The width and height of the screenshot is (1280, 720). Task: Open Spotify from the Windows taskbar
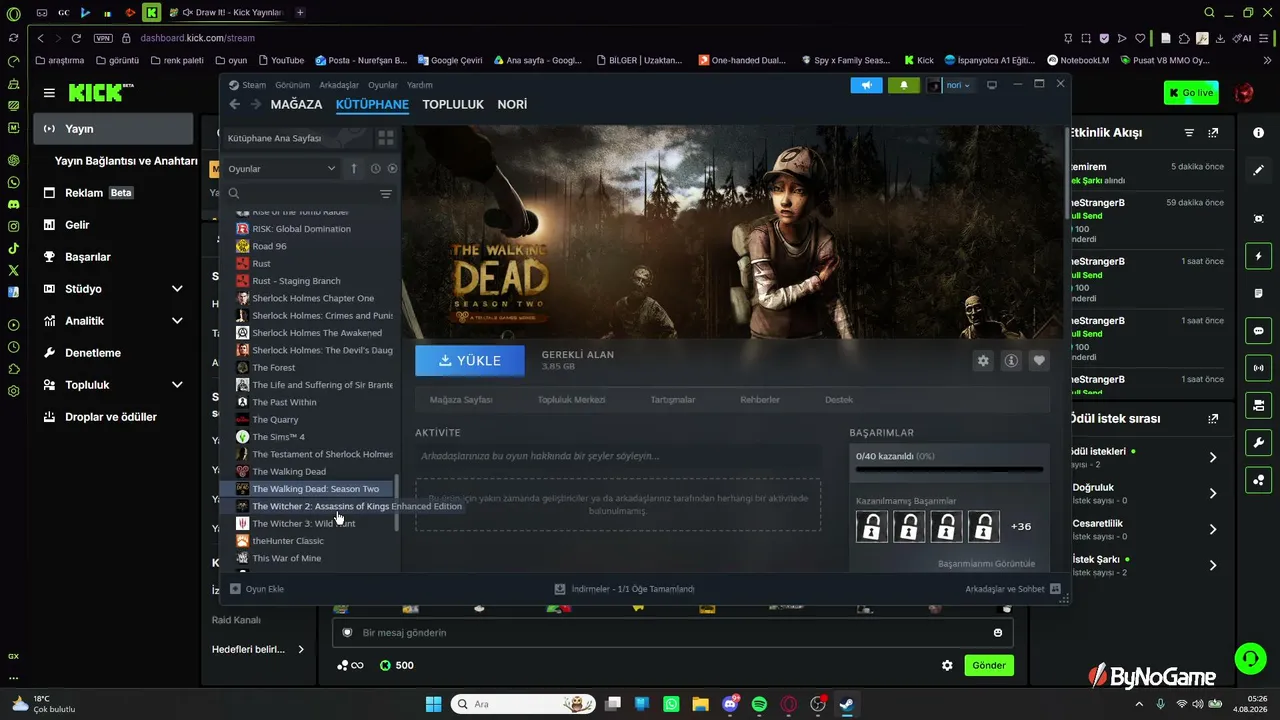[x=759, y=704]
